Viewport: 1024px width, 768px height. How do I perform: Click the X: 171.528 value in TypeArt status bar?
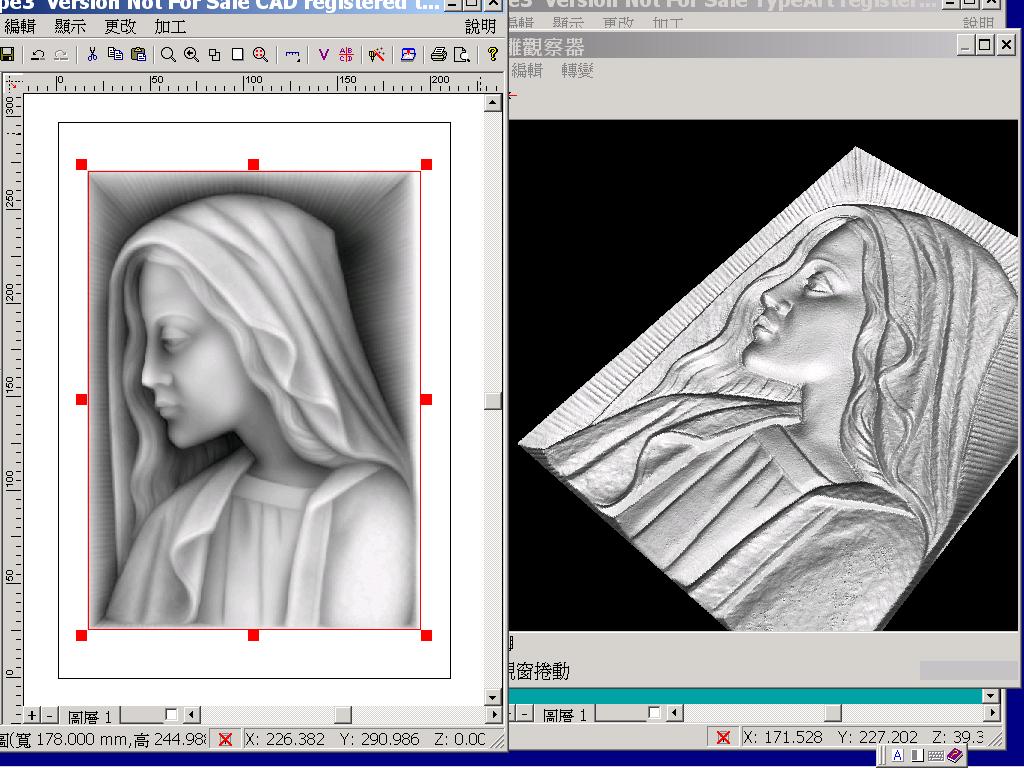[x=782, y=738]
